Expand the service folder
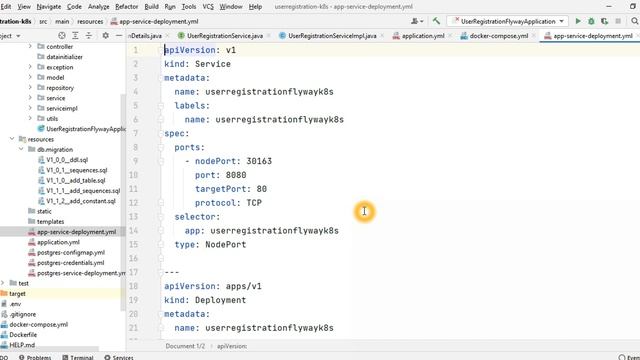This screenshot has height=360, width=640. pos(30,98)
